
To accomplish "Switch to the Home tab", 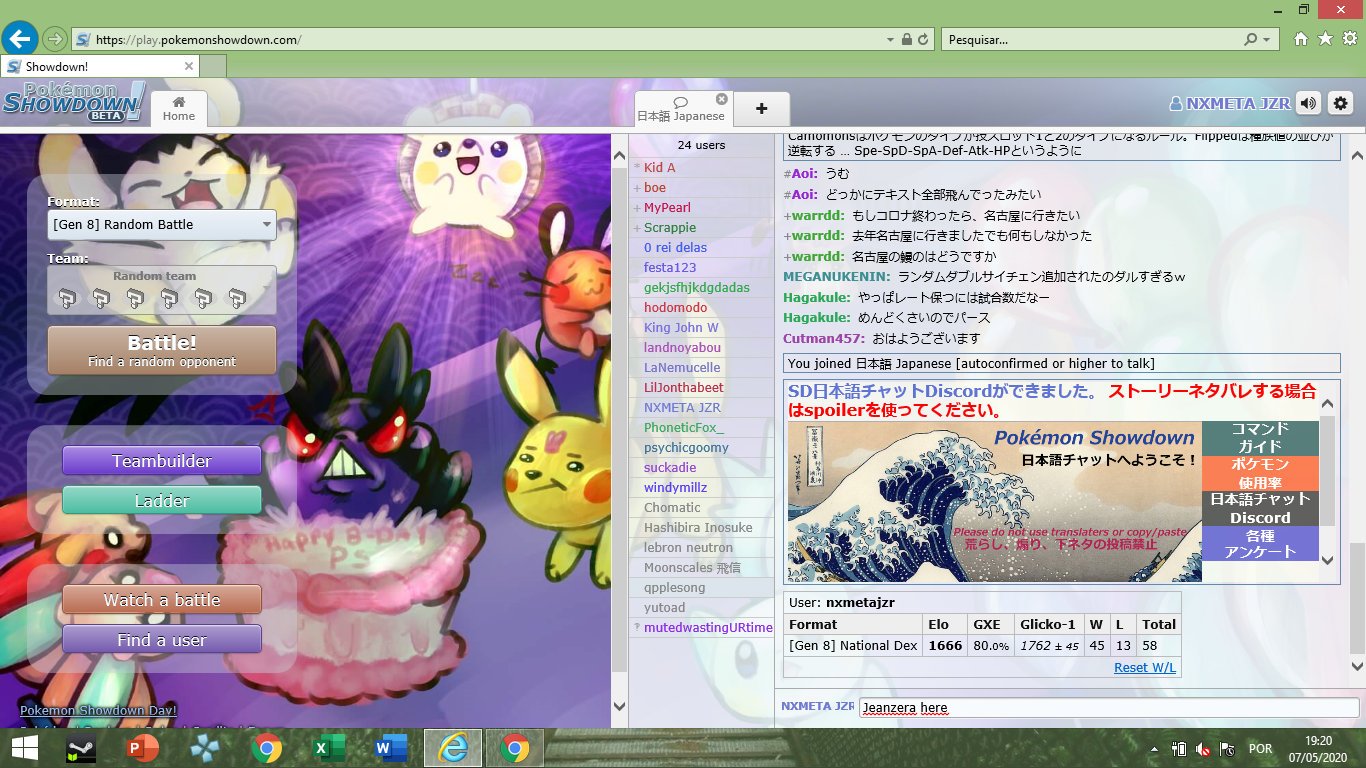I will (x=179, y=109).
